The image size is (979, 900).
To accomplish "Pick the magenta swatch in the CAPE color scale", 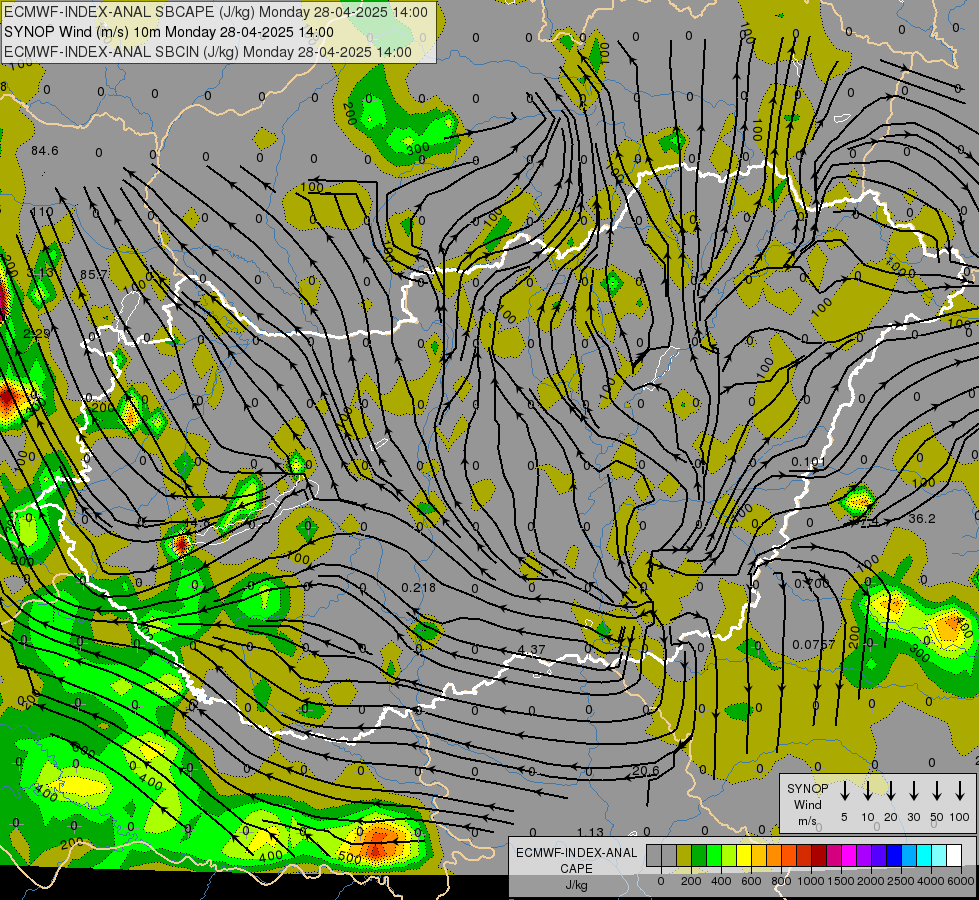I will click(850, 856).
